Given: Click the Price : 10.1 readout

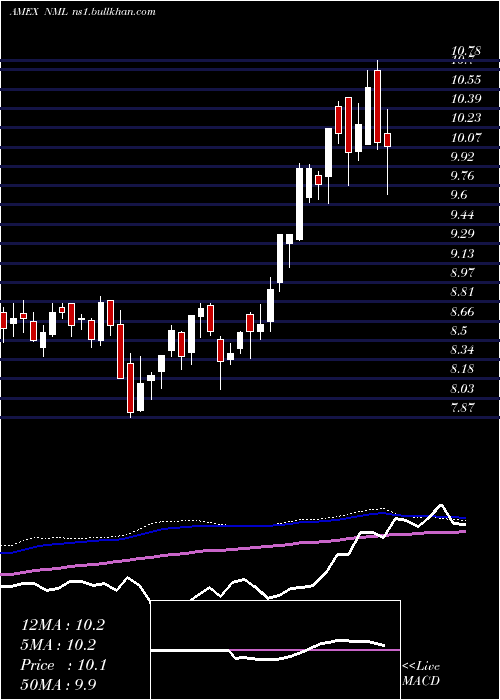Looking at the screenshot, I should (63, 665).
